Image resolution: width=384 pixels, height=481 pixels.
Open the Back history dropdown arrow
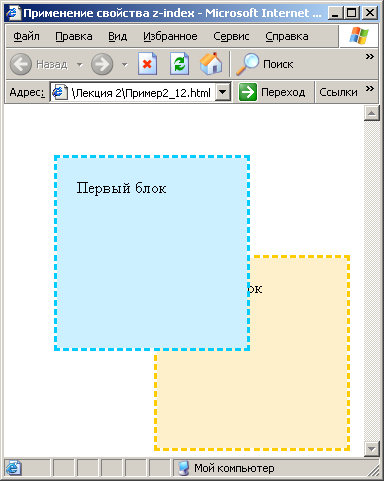pos(80,64)
